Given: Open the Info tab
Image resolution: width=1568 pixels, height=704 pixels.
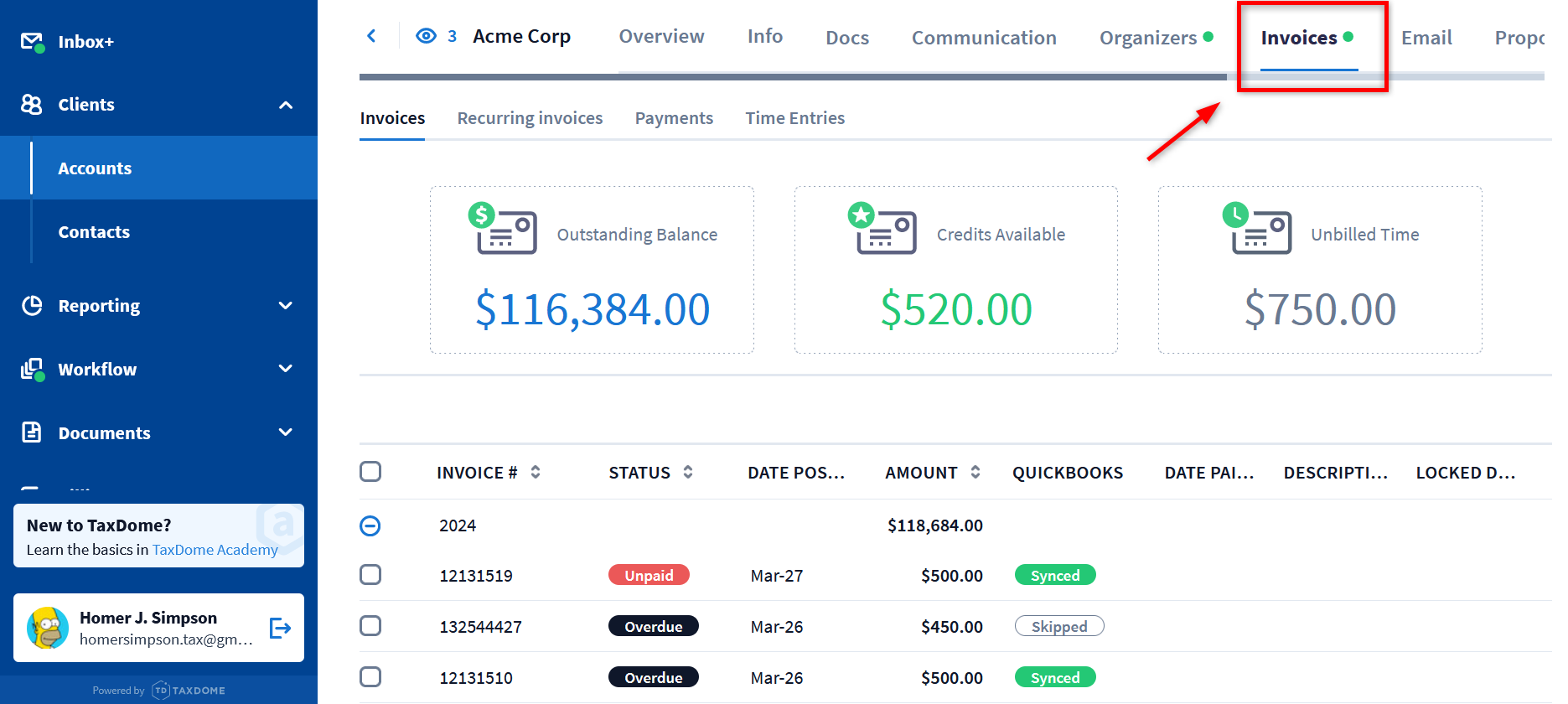Looking at the screenshot, I should point(765,37).
